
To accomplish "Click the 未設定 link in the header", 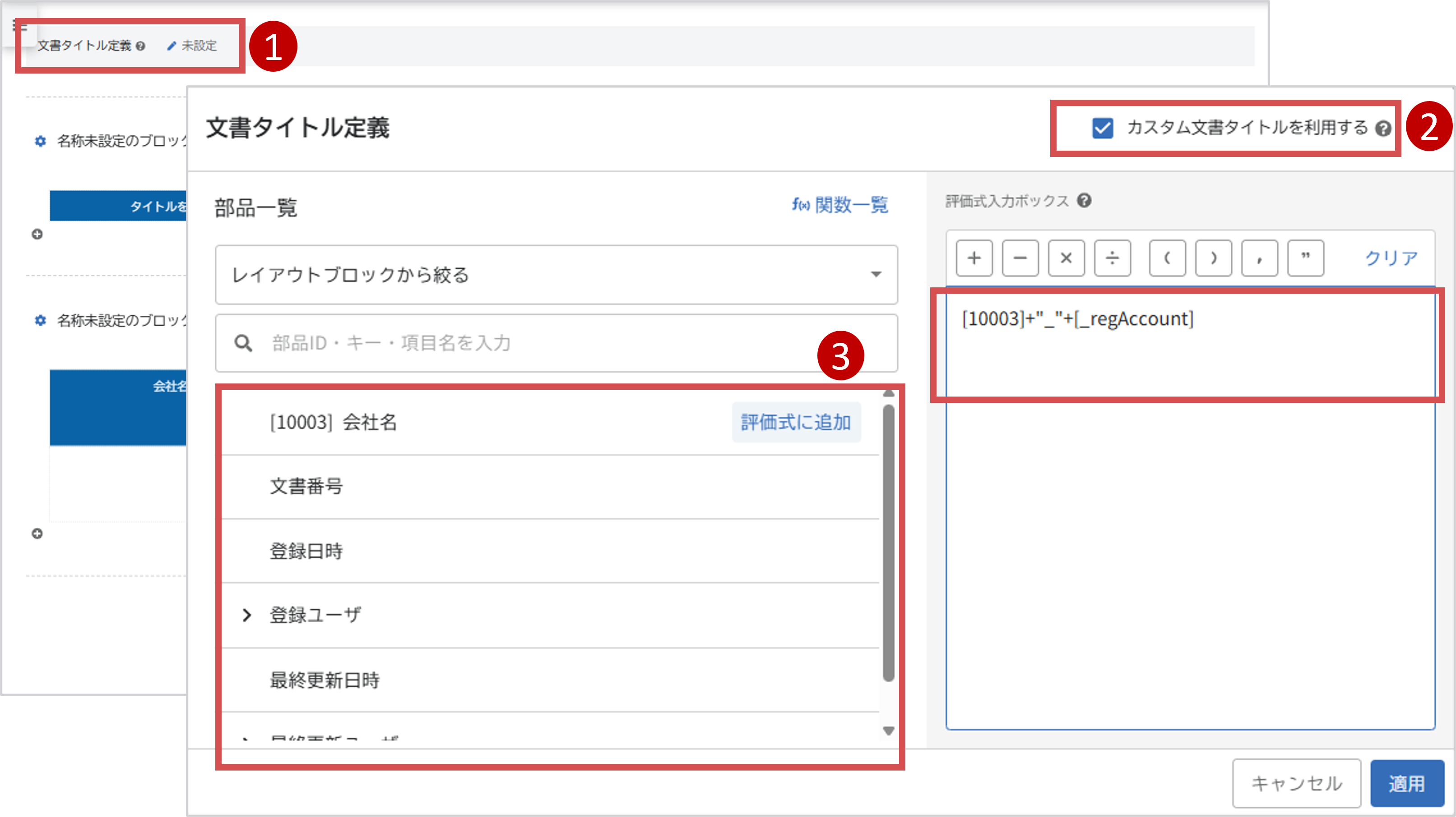I will point(199,46).
